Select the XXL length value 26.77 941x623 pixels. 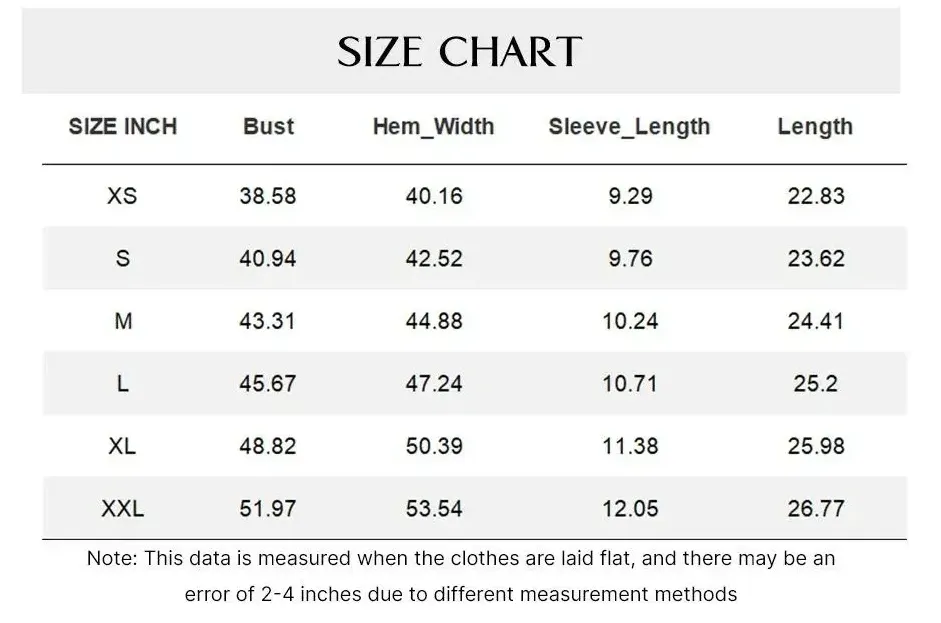pyautogui.click(x=816, y=509)
